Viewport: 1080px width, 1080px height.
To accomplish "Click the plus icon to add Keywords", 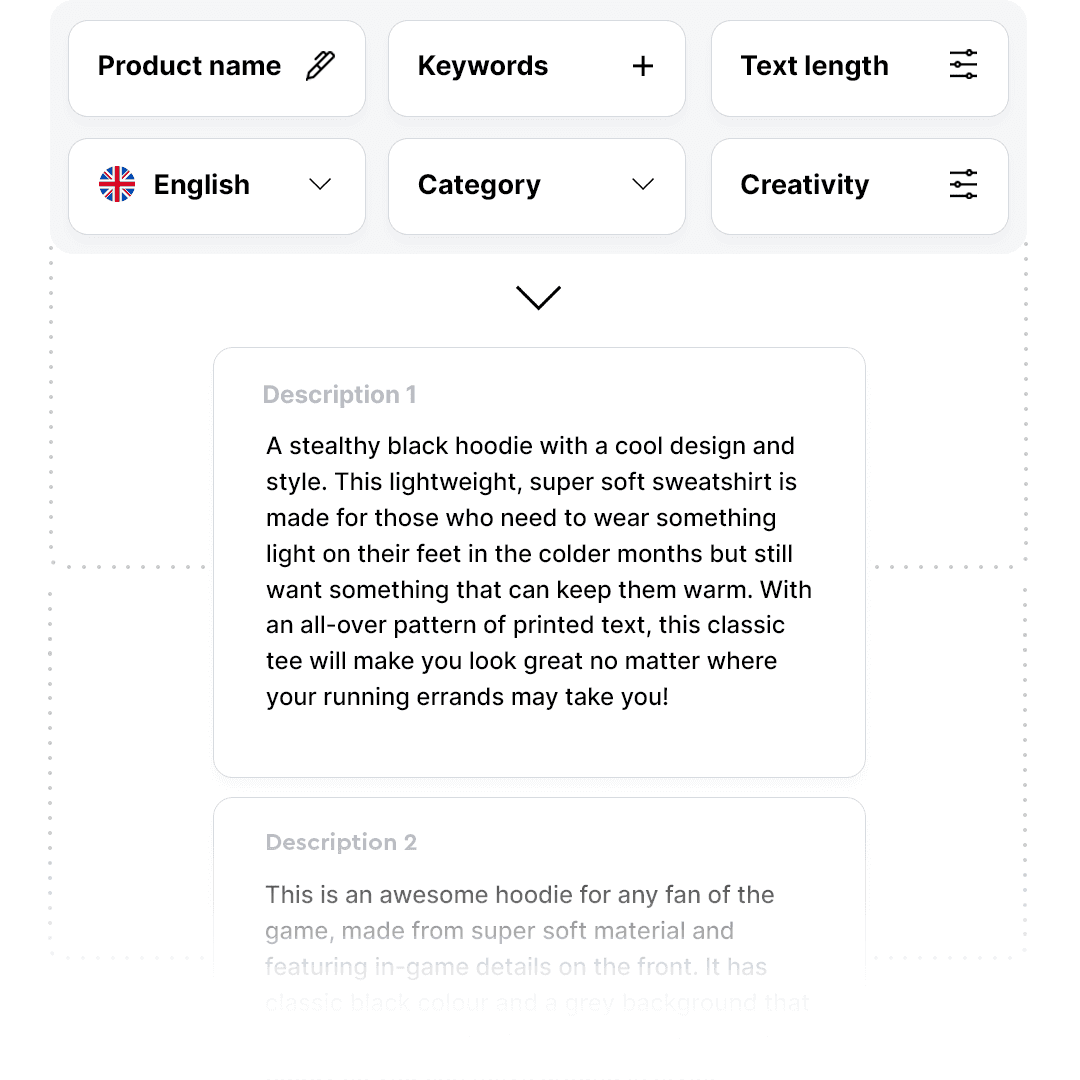I will tap(643, 65).
